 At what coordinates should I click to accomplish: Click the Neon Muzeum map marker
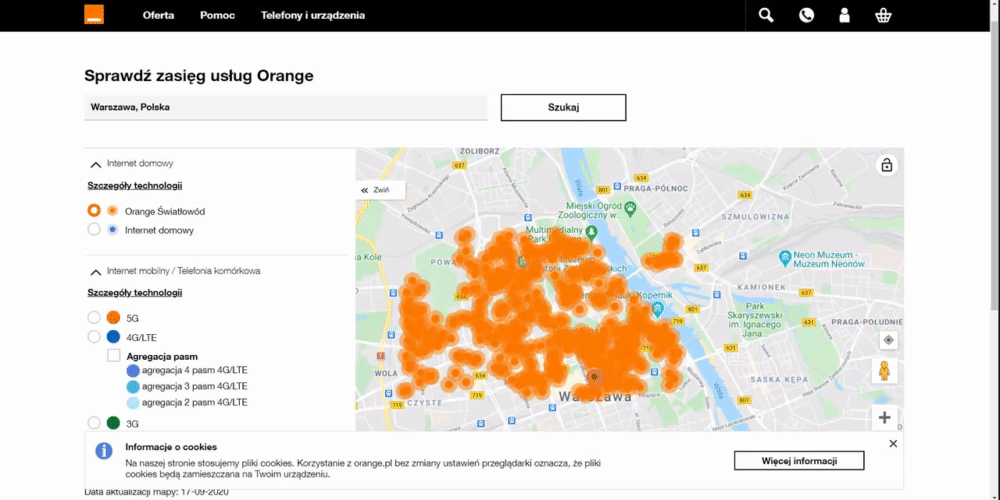[785, 258]
